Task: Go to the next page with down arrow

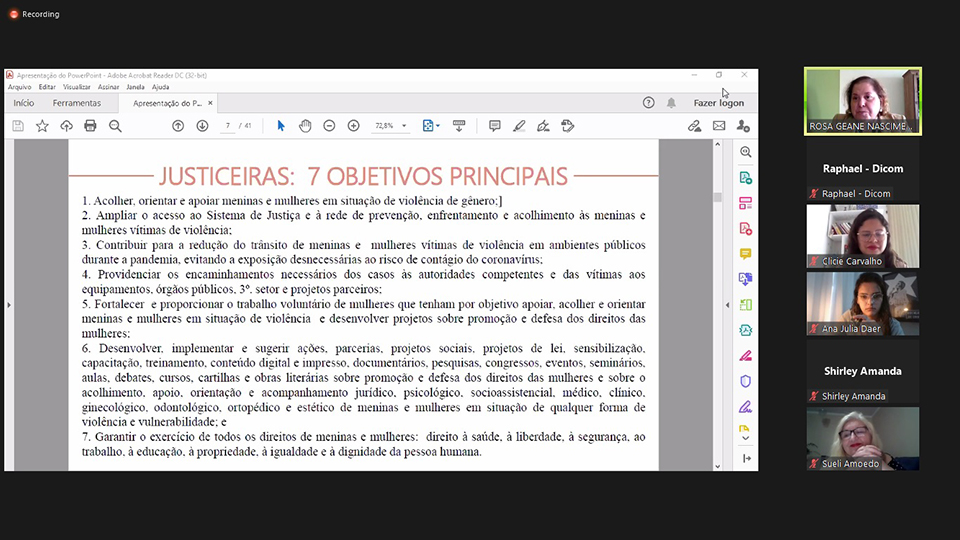Action: 202,126
